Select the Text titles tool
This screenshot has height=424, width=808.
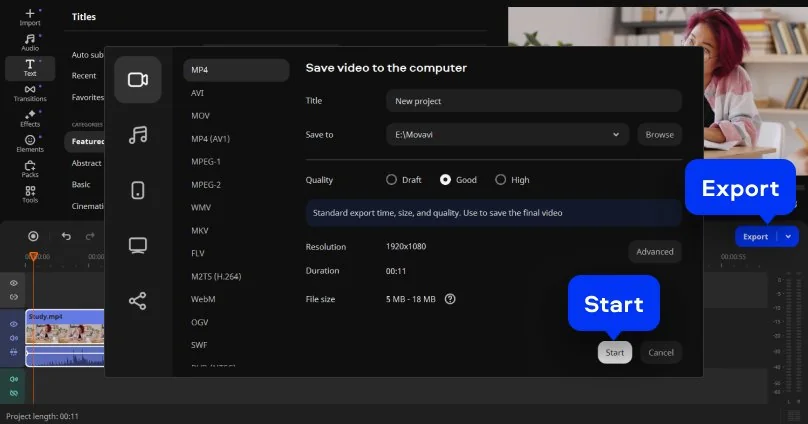[x=30, y=68]
